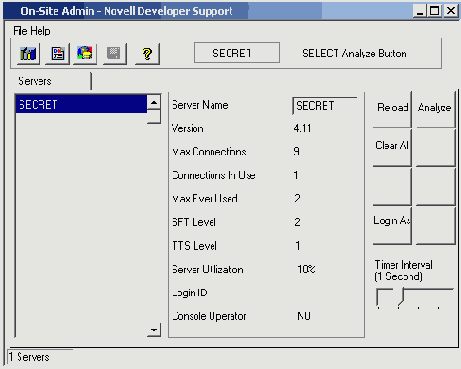
Task: Click the bar chart toolbar icon
Action: pyautogui.click(x=28, y=53)
